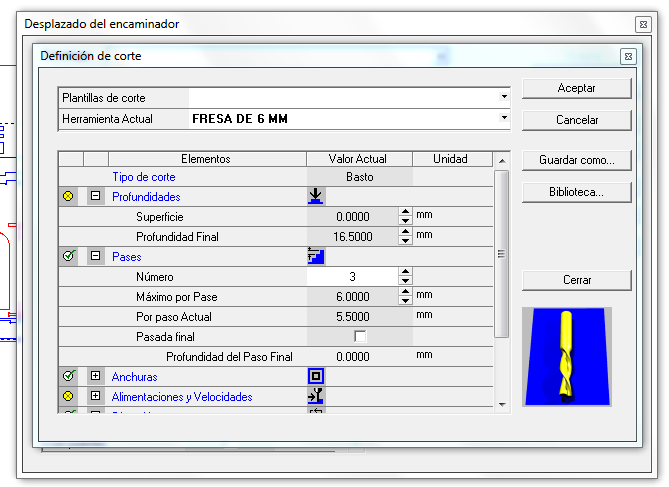The width and height of the screenshot is (669, 487).
Task: Click the parameter list scrollbar thumb
Action: point(502,254)
